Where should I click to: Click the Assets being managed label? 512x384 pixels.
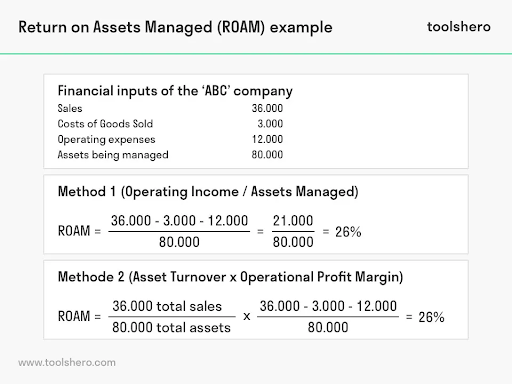pyautogui.click(x=113, y=155)
